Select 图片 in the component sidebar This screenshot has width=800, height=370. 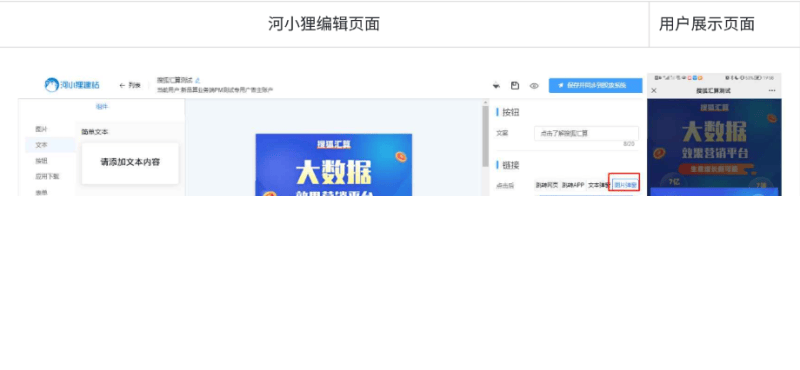pyautogui.click(x=41, y=129)
